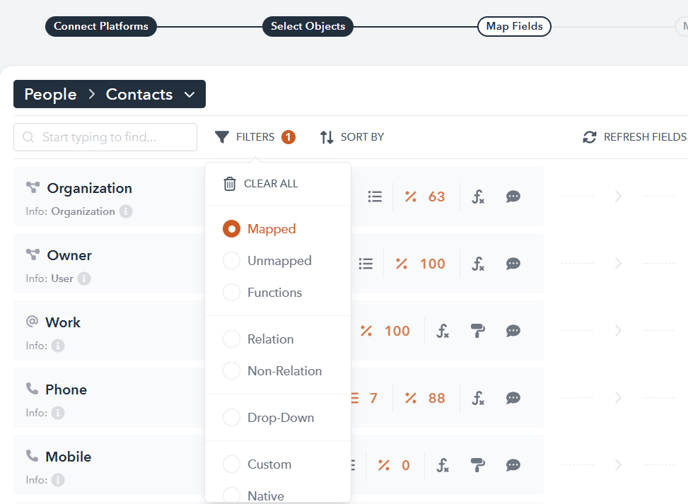
Task: Go to the Connect Platforms step
Action: [x=101, y=26]
